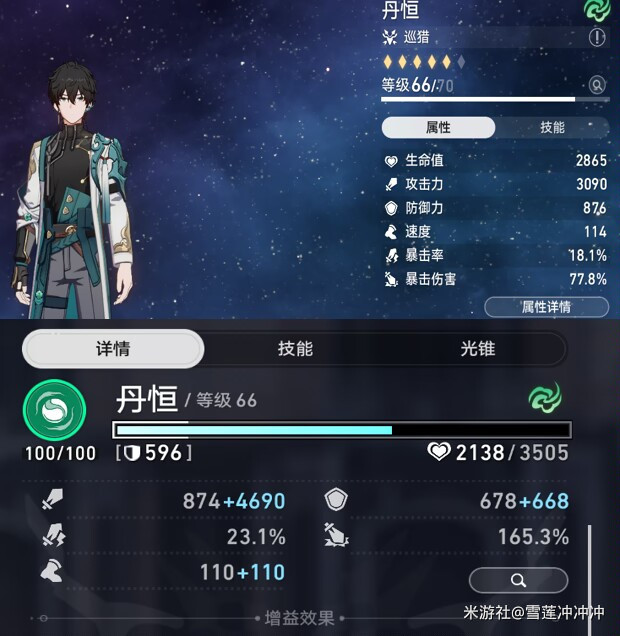This screenshot has height=636, width=620.
Task: Switch to the 属性 toggle in upper panel
Action: click(x=438, y=127)
